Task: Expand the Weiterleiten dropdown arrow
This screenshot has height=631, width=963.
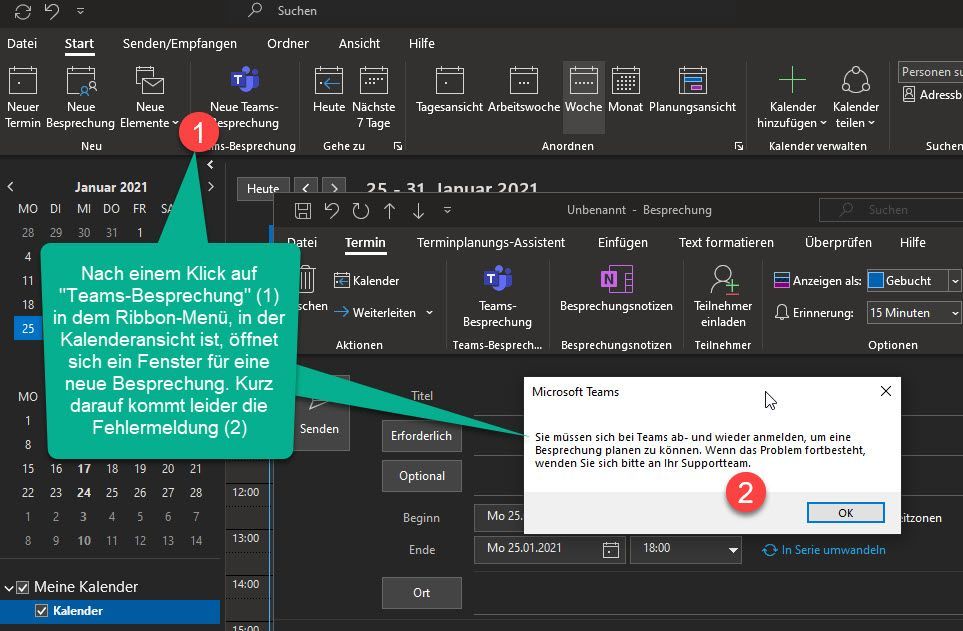Action: click(429, 313)
